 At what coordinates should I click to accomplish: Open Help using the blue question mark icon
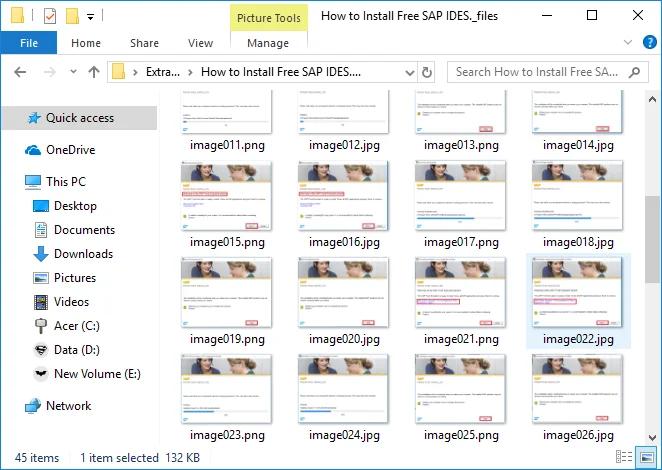coord(649,42)
